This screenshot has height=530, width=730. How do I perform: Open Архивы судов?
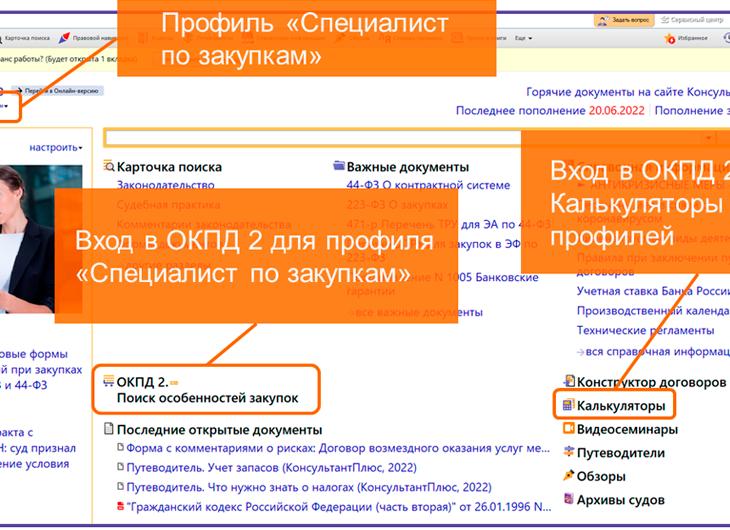(621, 500)
